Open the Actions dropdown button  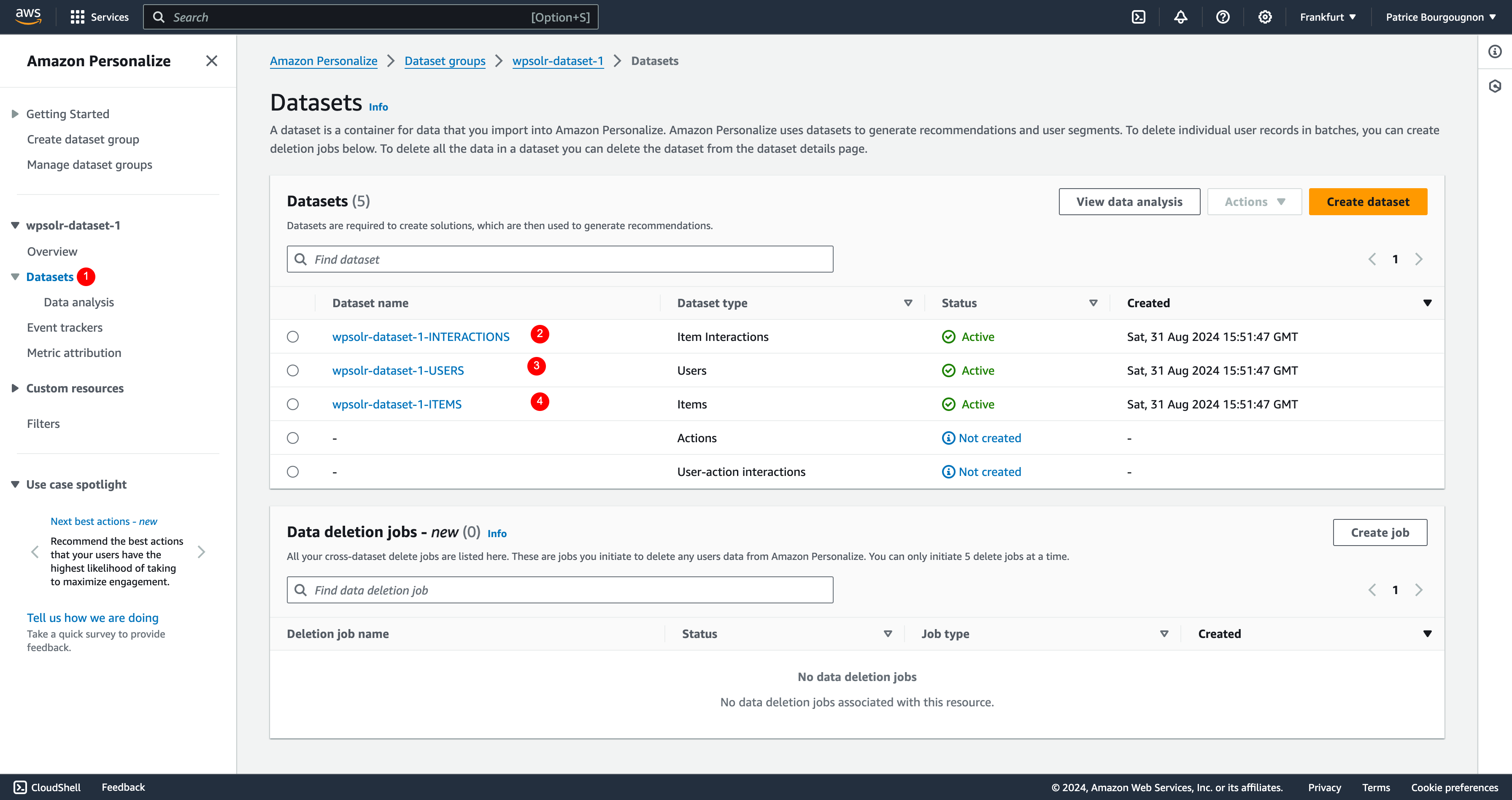(x=1254, y=202)
